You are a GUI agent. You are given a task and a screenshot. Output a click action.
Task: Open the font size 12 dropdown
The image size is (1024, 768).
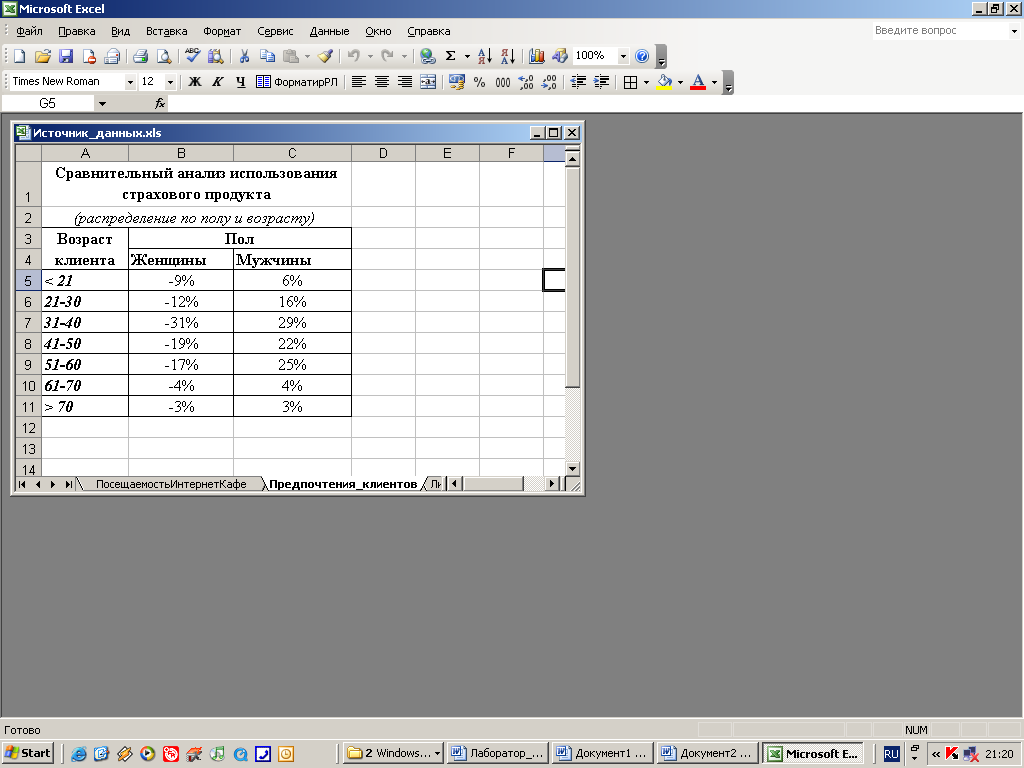pos(170,82)
